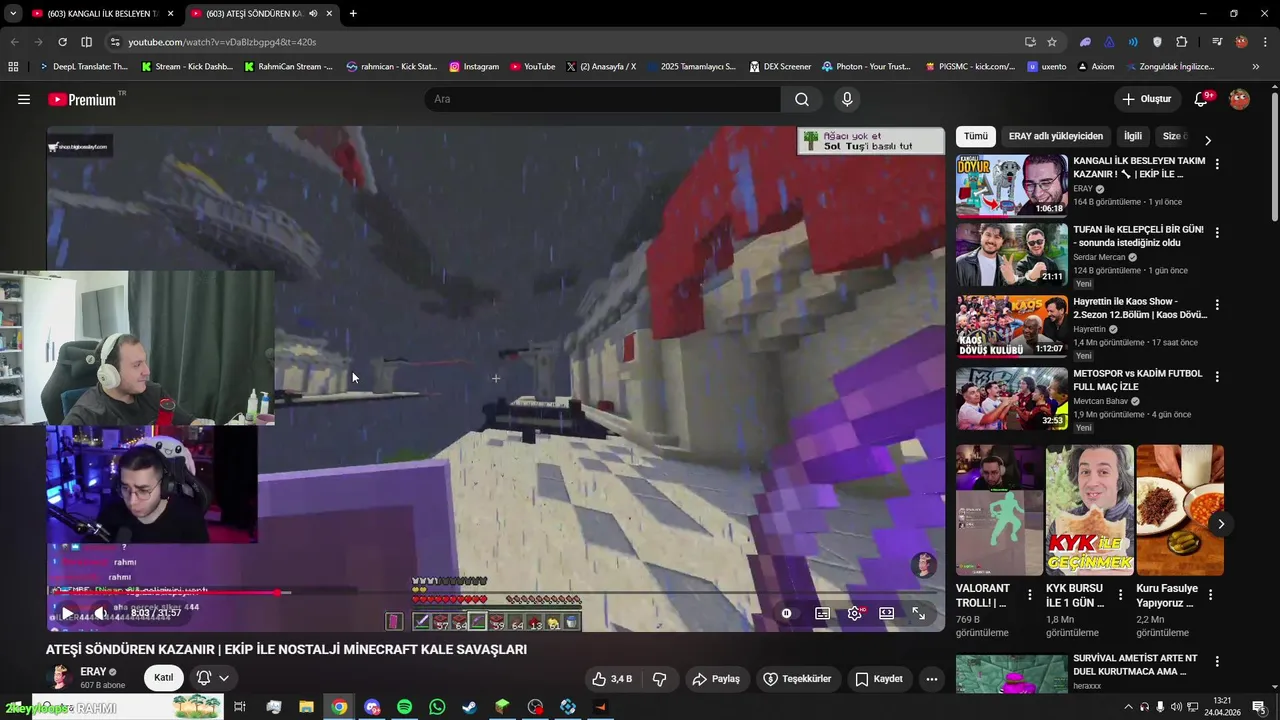Toggle autoplay switch in player
The image size is (1280, 720).
[787, 613]
